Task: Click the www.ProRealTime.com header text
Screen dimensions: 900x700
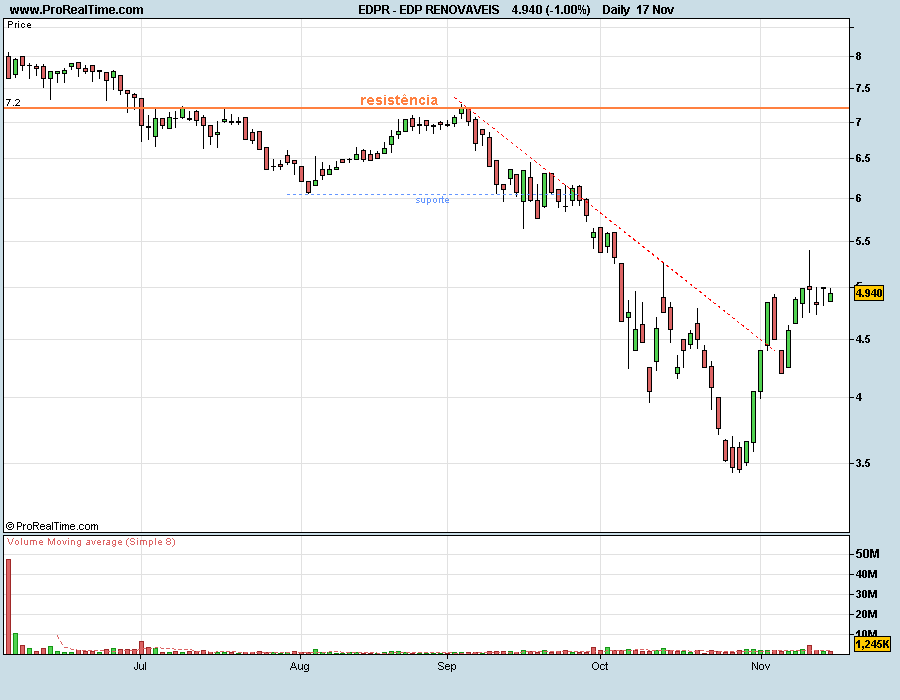Action: 76,10
